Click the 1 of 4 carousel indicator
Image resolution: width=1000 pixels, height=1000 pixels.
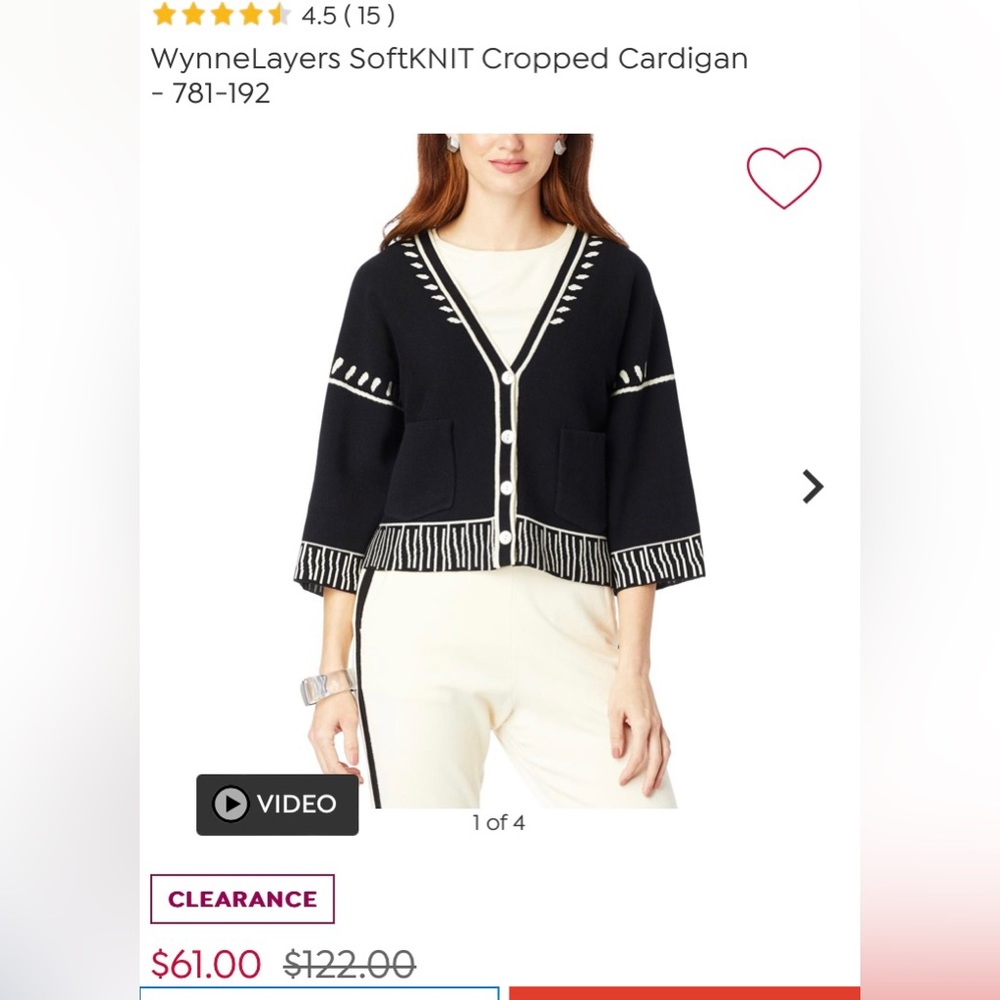point(499,824)
